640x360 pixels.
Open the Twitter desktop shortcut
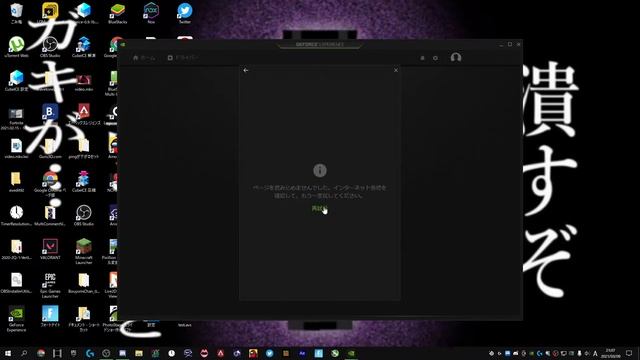coord(184,13)
